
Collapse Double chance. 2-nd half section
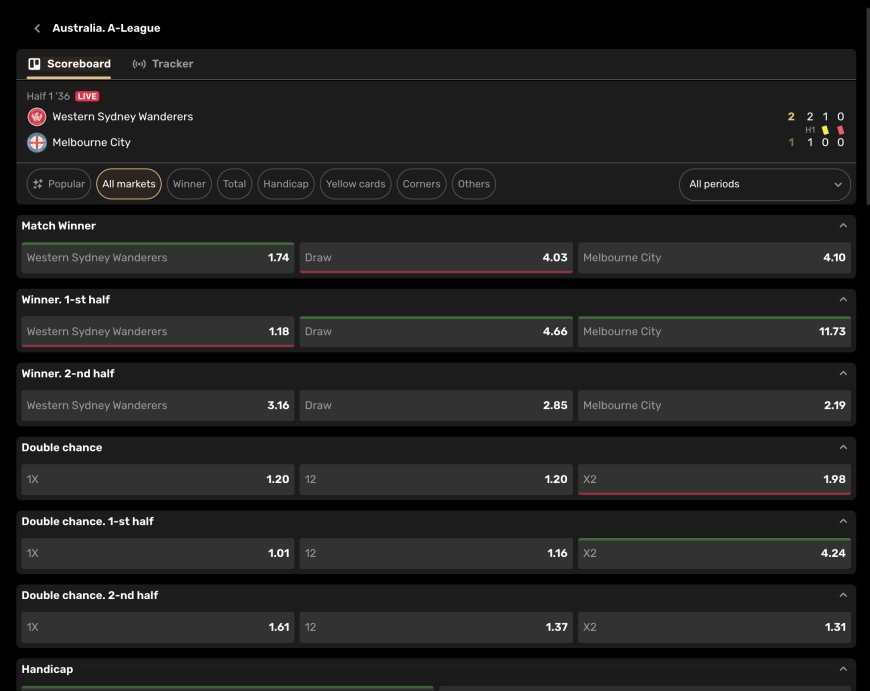pyautogui.click(x=843, y=594)
